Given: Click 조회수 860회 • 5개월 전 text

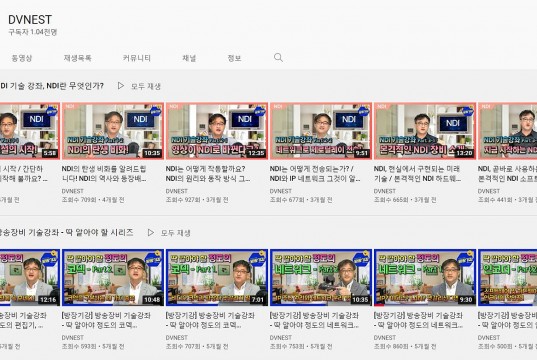Looking at the screenshot, I should coord(405,347).
